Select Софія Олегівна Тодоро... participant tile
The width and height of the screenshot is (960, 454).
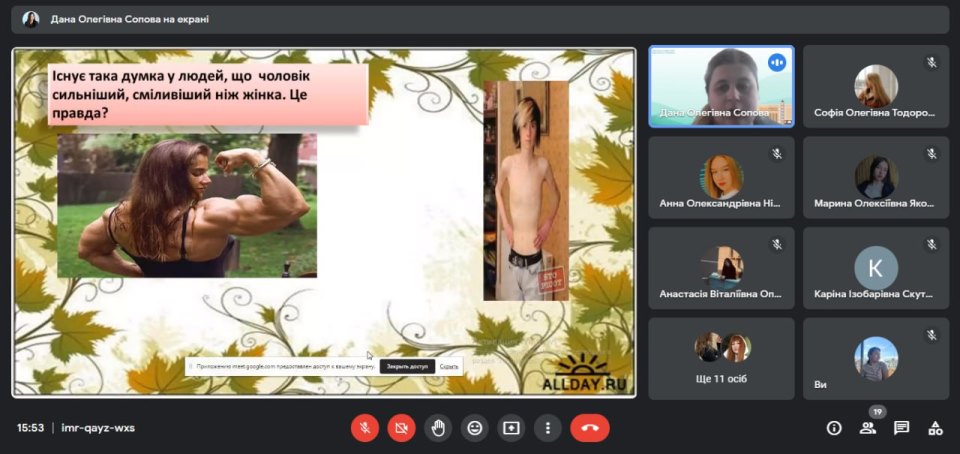coord(876,86)
